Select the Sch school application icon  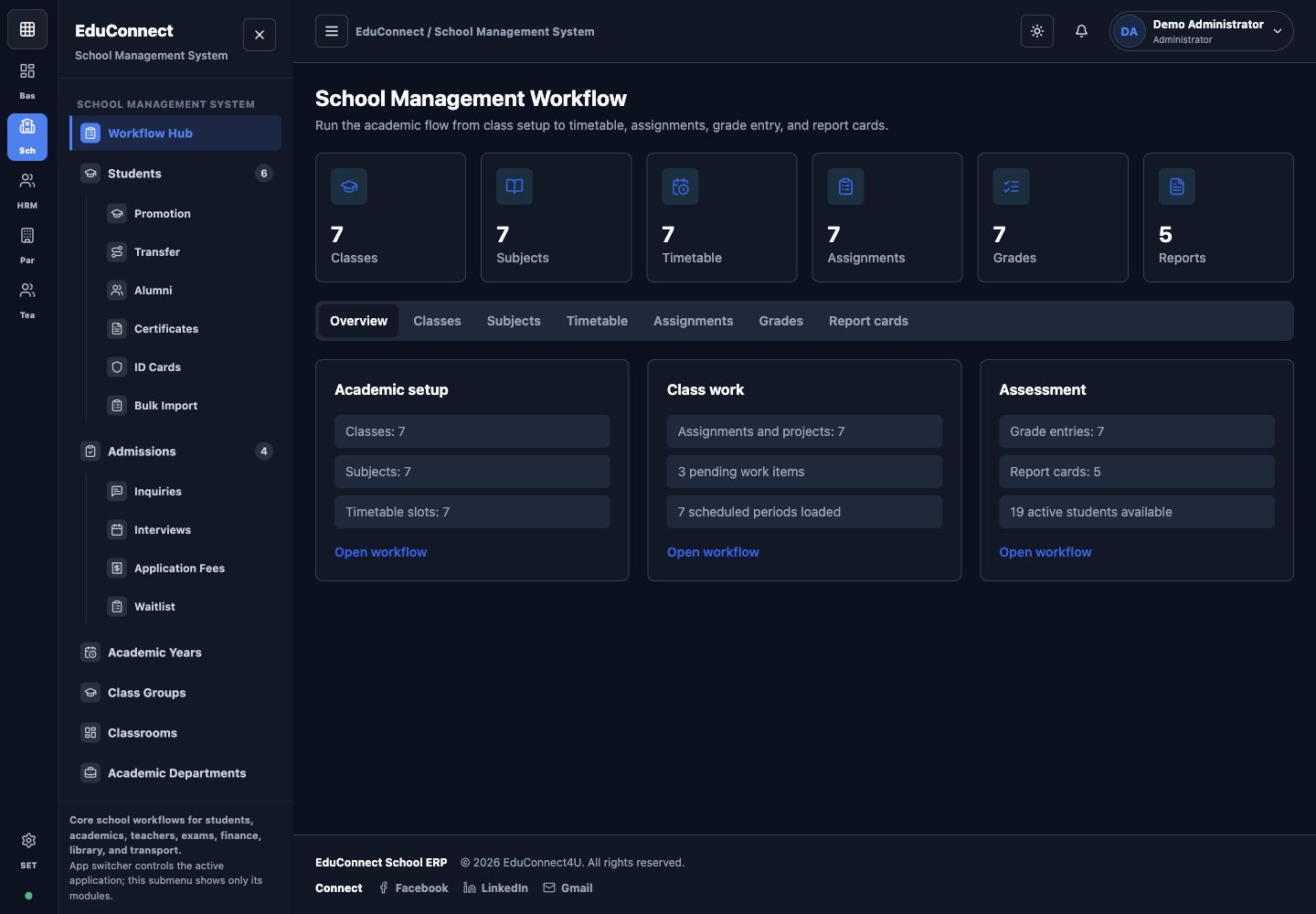(27, 136)
